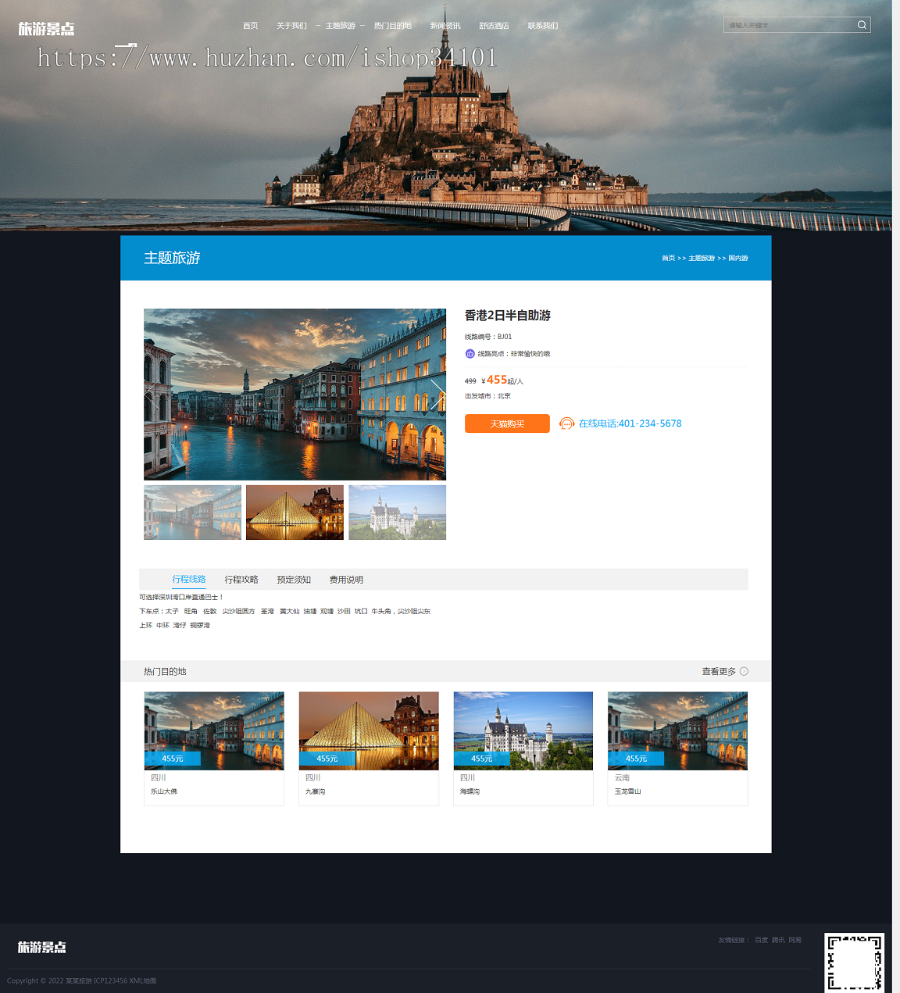Click the QR code in the footer
This screenshot has height=993, width=900.
point(854,961)
